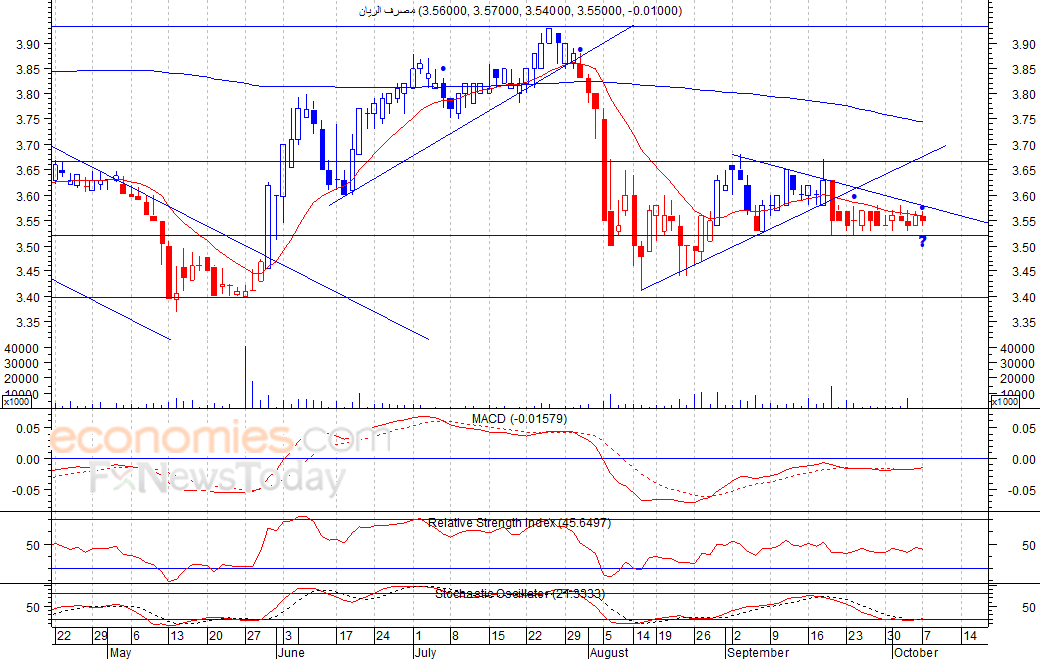Click date label 24 in June

(383, 636)
